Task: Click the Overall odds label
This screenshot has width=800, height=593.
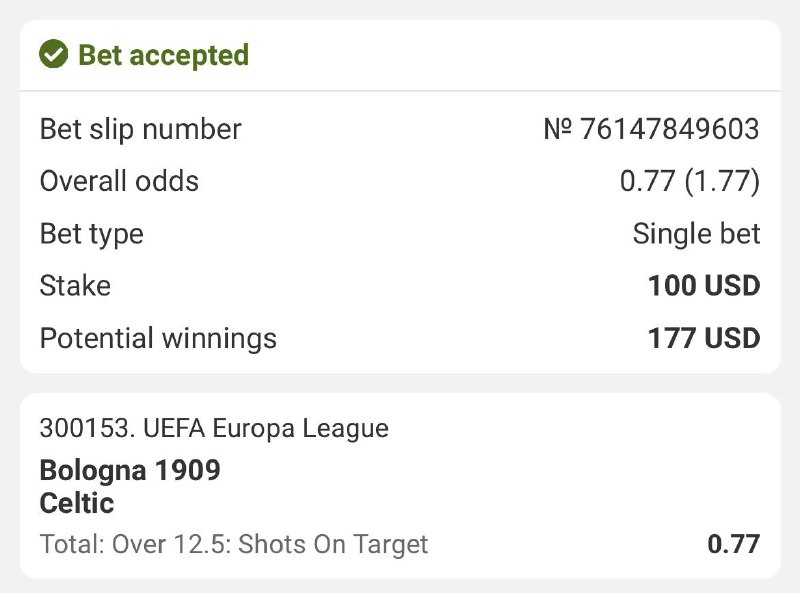Action: click(119, 181)
